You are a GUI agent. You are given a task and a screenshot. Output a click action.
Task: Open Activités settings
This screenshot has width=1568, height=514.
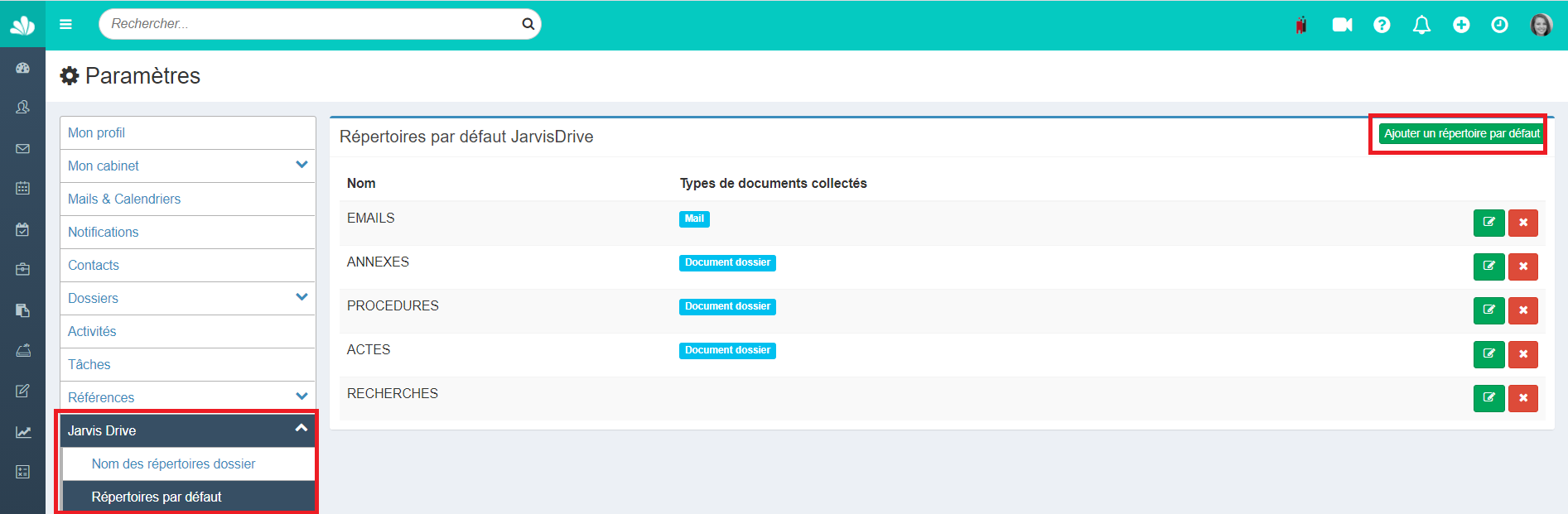188,331
